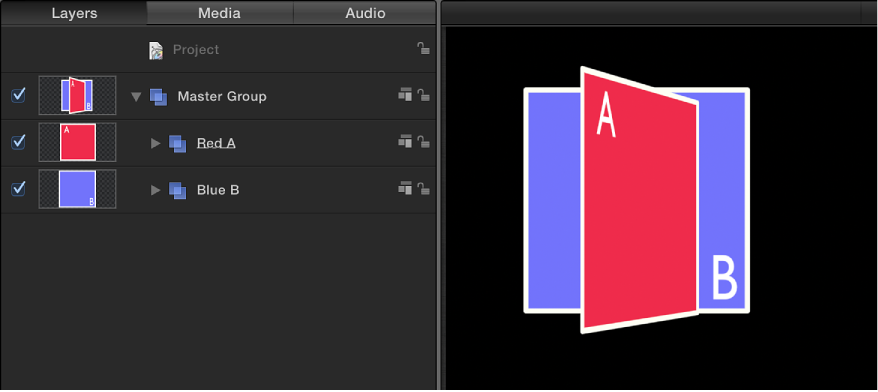Click the Project document icon
878x392 pixels.
coord(156,50)
